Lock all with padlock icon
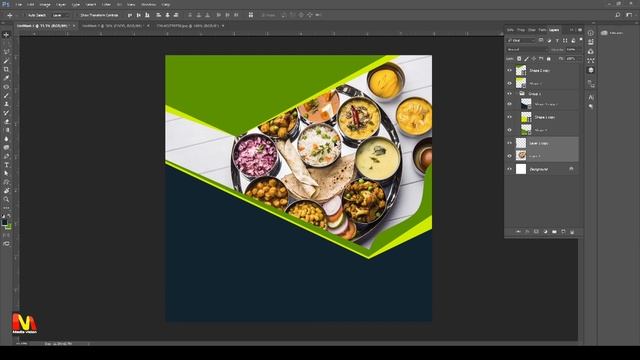Screen dimensions: 640x360 pos(549,59)
